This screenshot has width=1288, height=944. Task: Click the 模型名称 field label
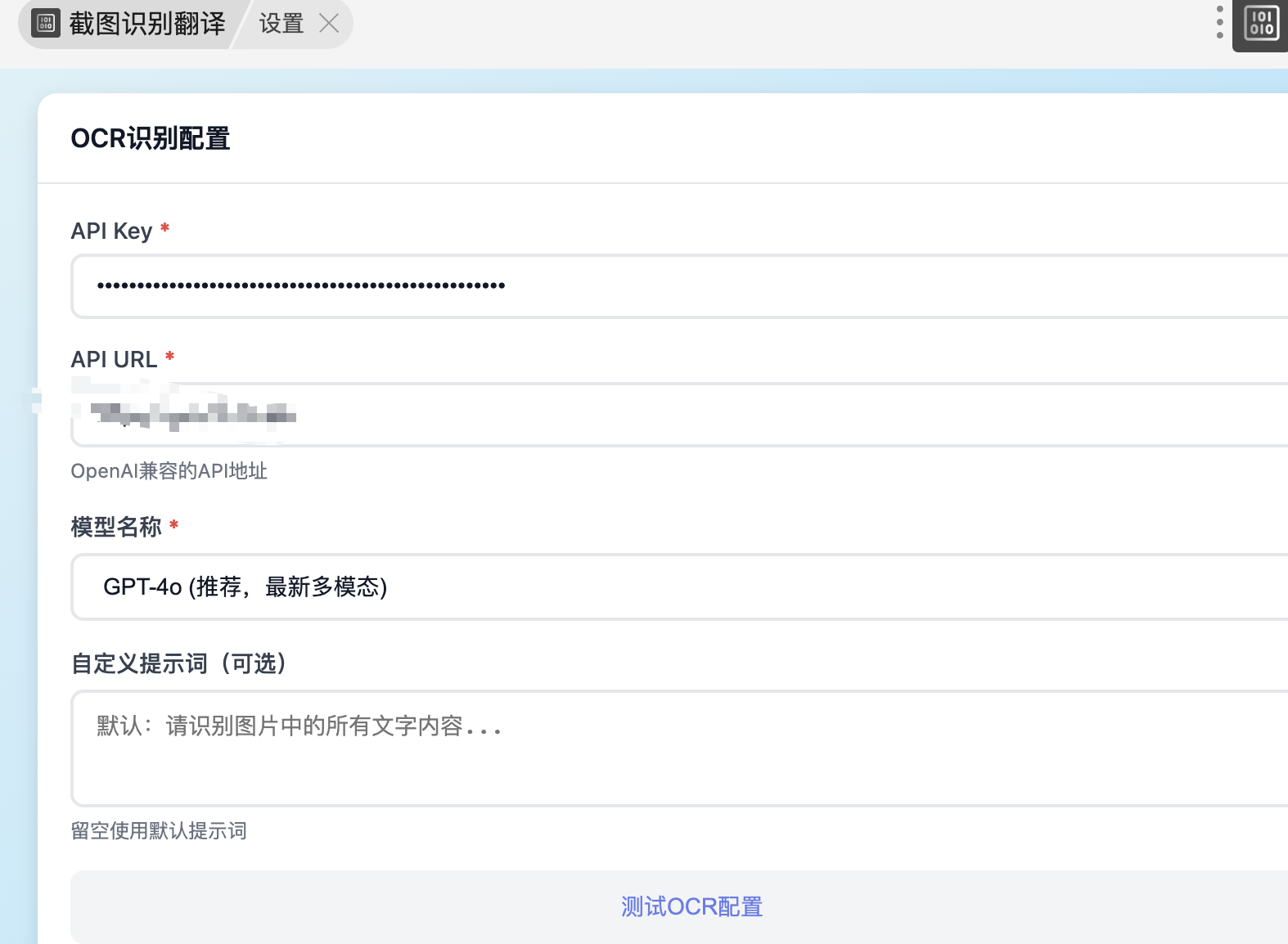tap(116, 527)
